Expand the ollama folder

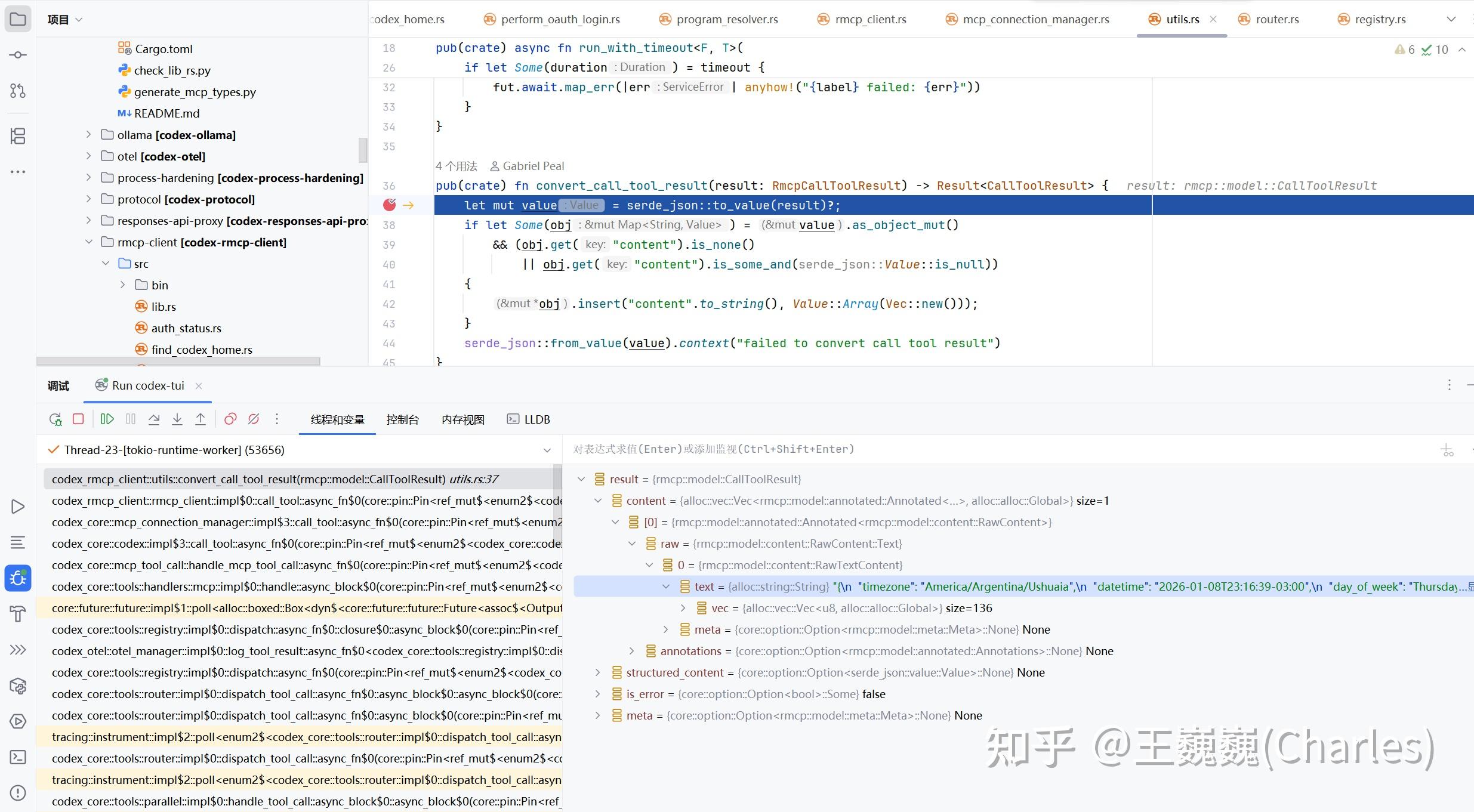(x=88, y=135)
